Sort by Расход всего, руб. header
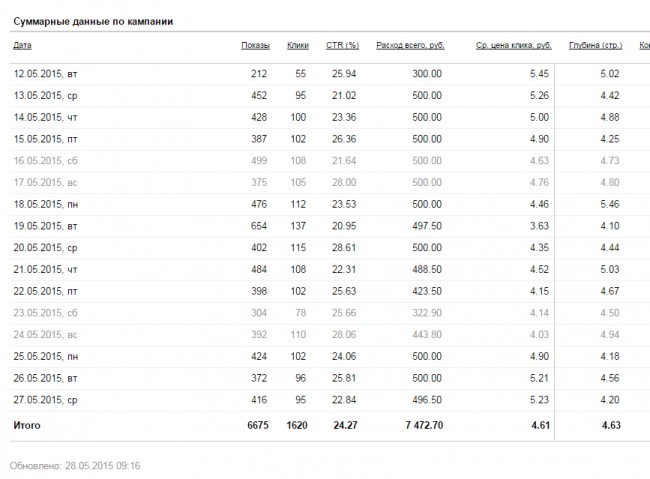Image resolution: width=650 pixels, height=479 pixels. coord(410,45)
